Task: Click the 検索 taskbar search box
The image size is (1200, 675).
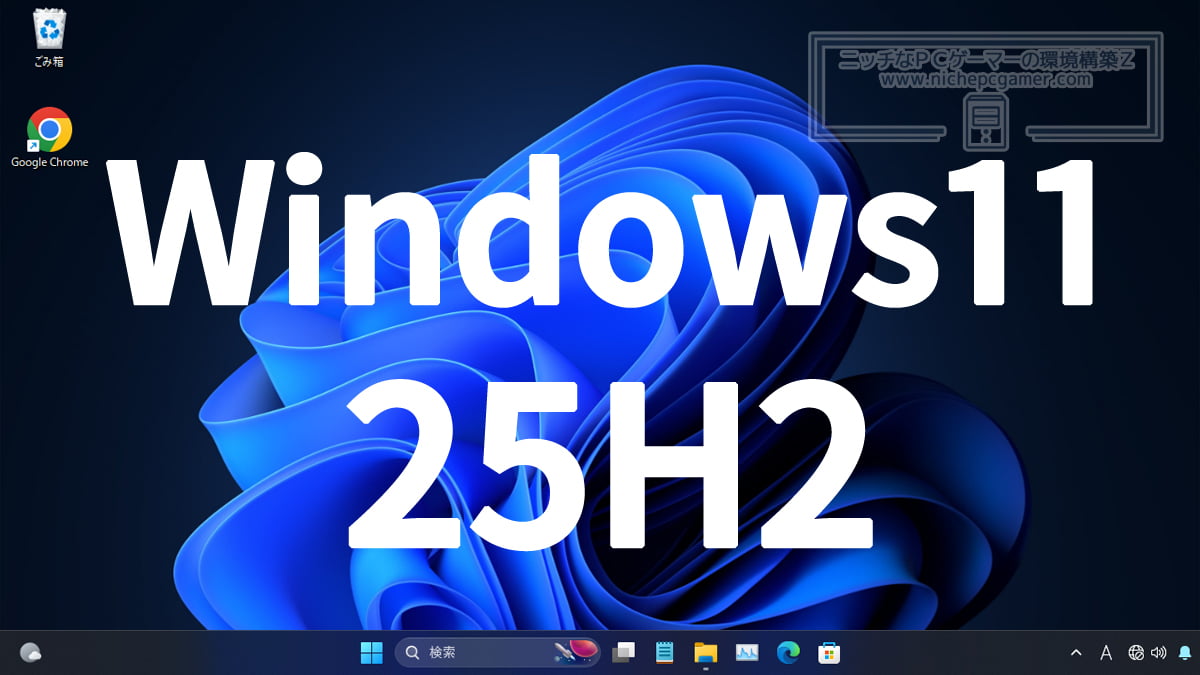Action: 498,653
